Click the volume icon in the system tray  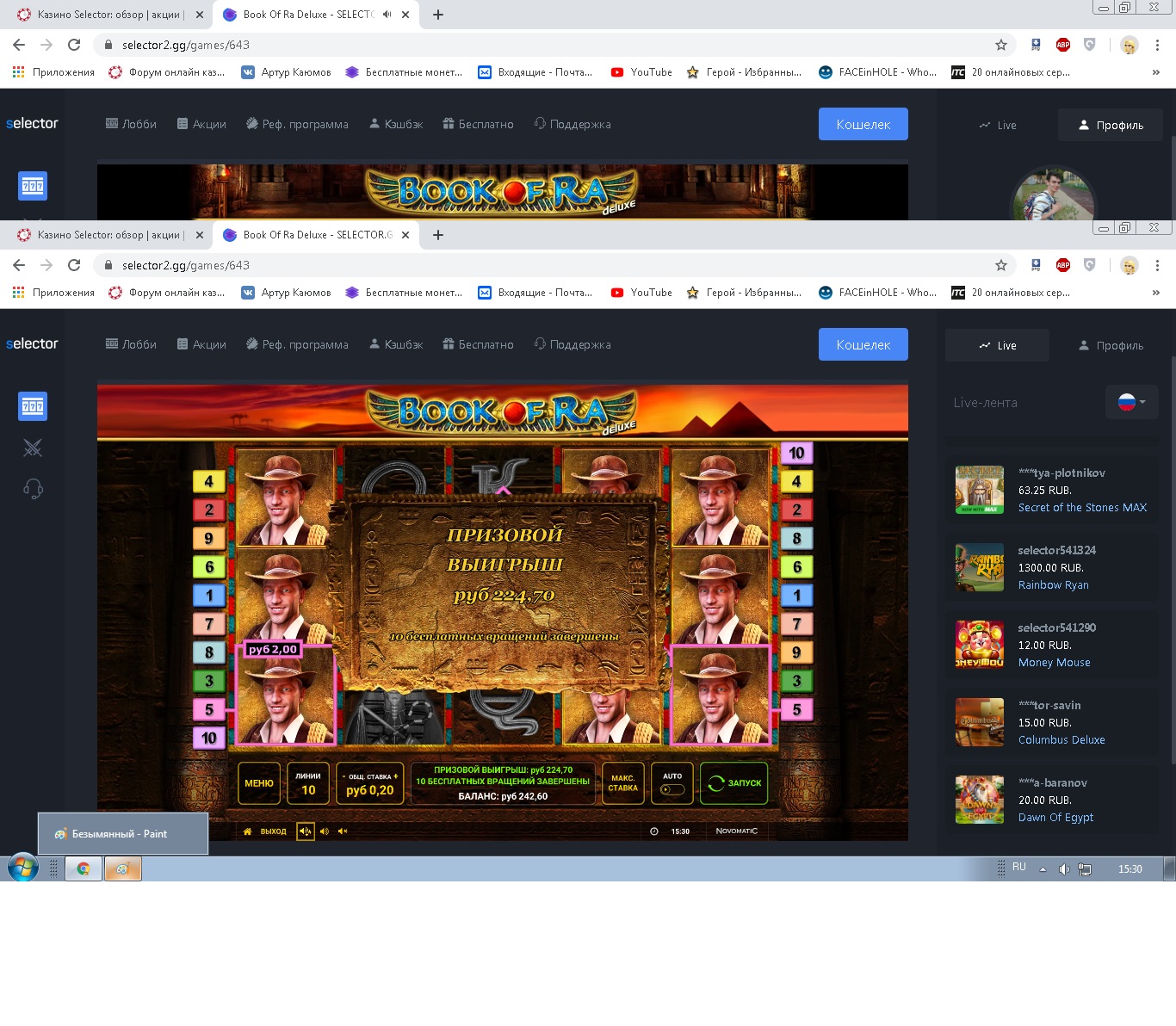(x=1064, y=869)
